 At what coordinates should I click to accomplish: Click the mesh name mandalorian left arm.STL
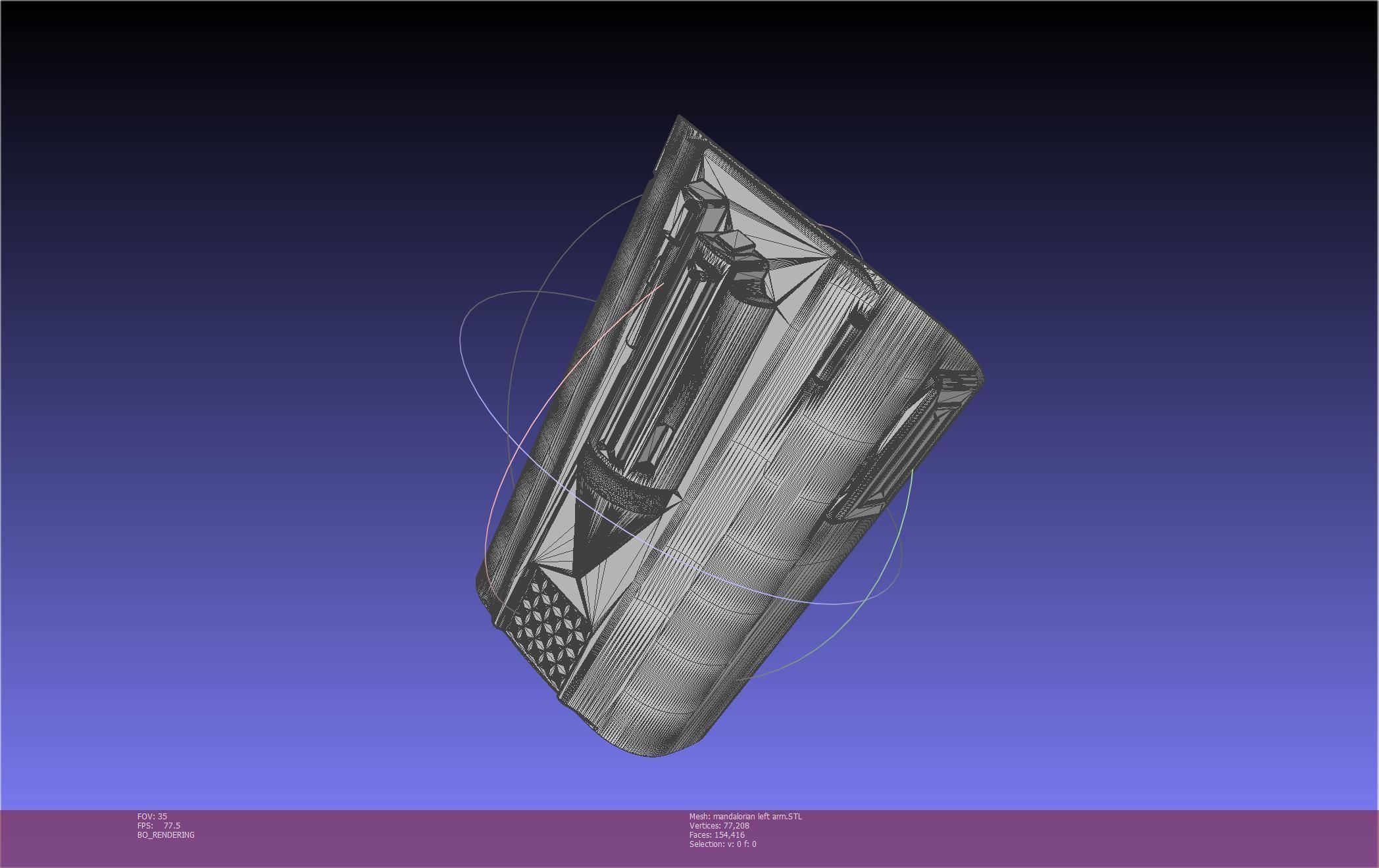(x=745, y=816)
